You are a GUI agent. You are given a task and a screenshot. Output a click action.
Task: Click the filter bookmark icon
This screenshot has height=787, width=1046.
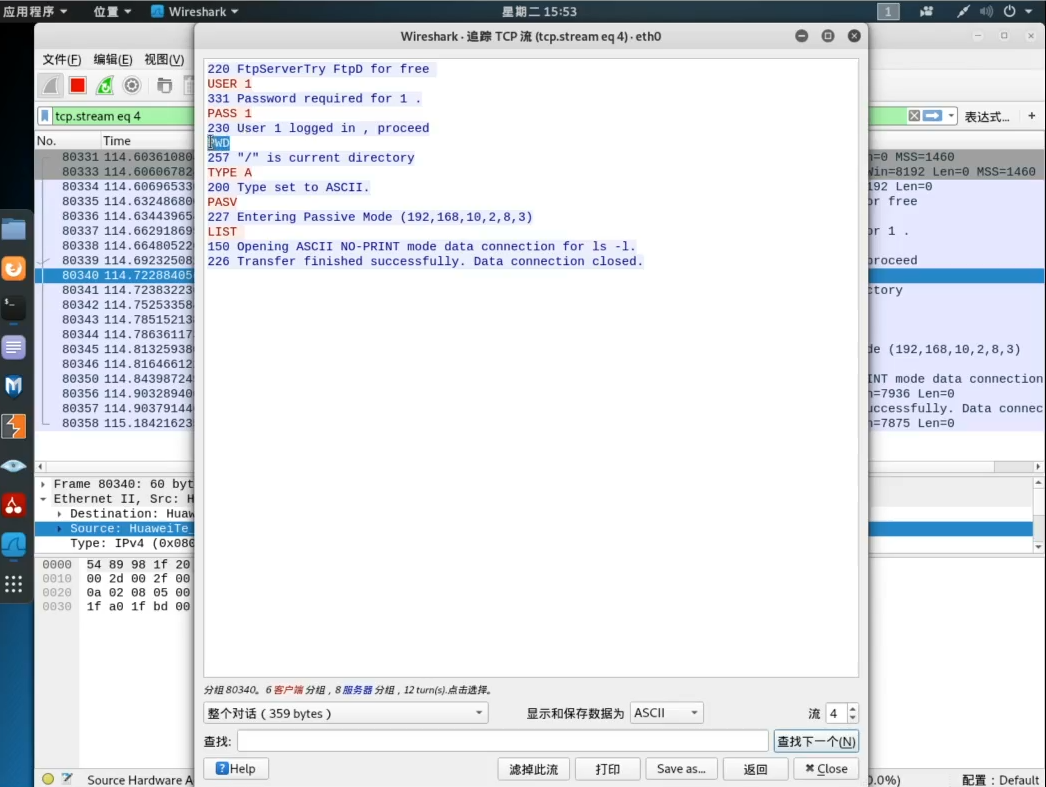pyautogui.click(x=45, y=116)
